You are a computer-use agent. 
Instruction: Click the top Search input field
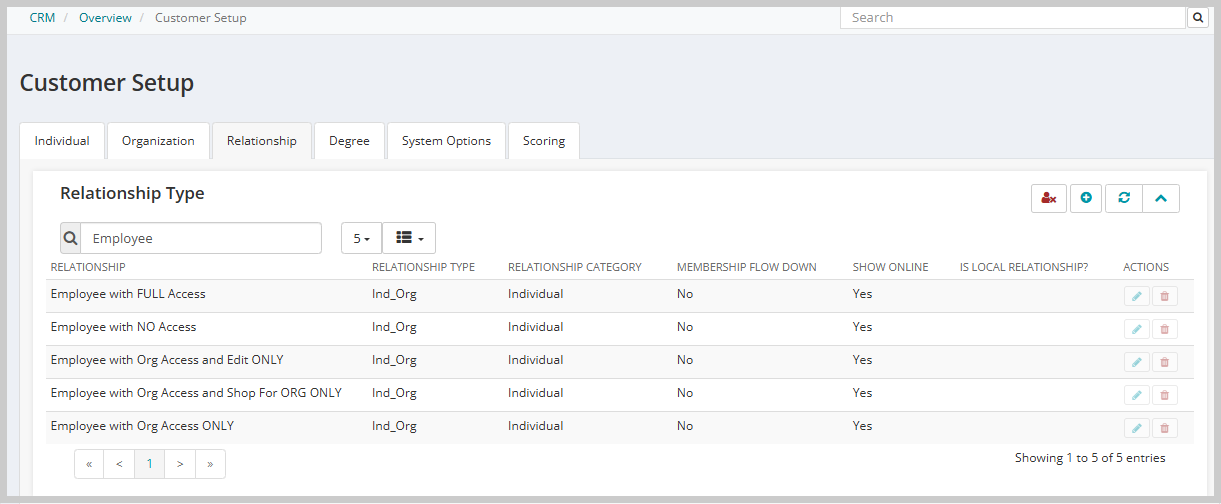click(1012, 17)
